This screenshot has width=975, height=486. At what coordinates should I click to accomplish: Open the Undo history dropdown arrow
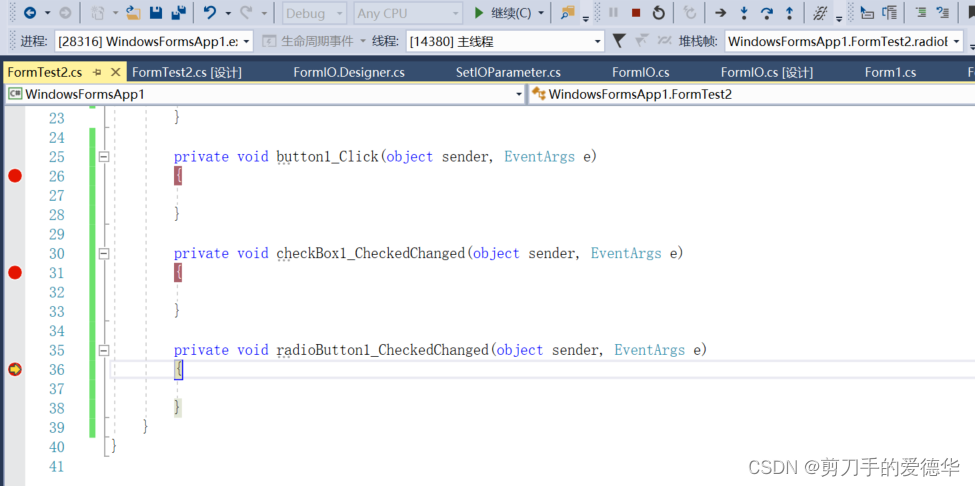228,13
